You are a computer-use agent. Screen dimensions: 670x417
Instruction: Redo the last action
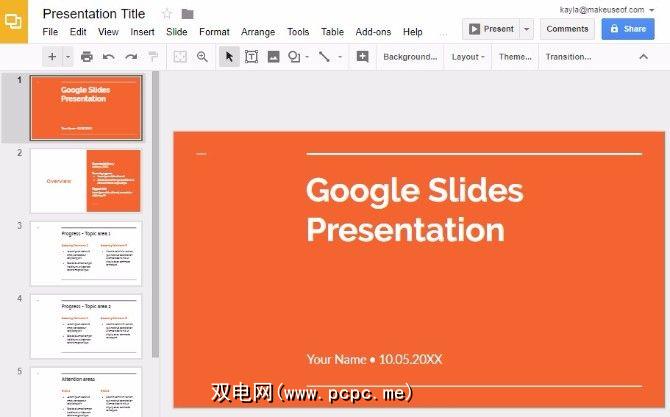click(131, 56)
